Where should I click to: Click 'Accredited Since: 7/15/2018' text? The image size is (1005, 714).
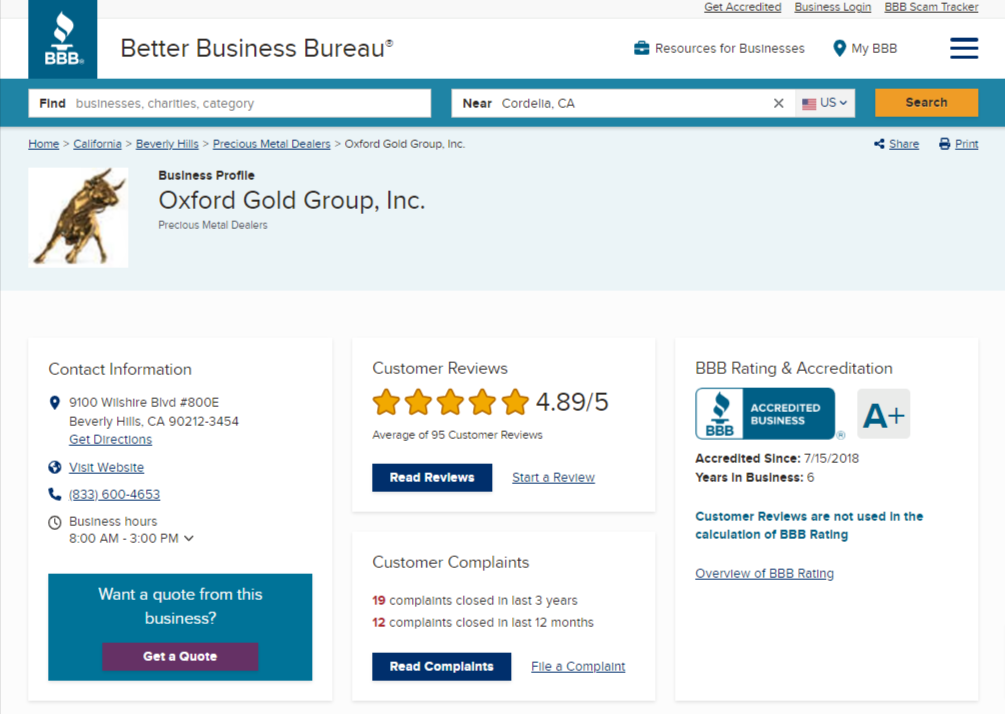point(777,458)
